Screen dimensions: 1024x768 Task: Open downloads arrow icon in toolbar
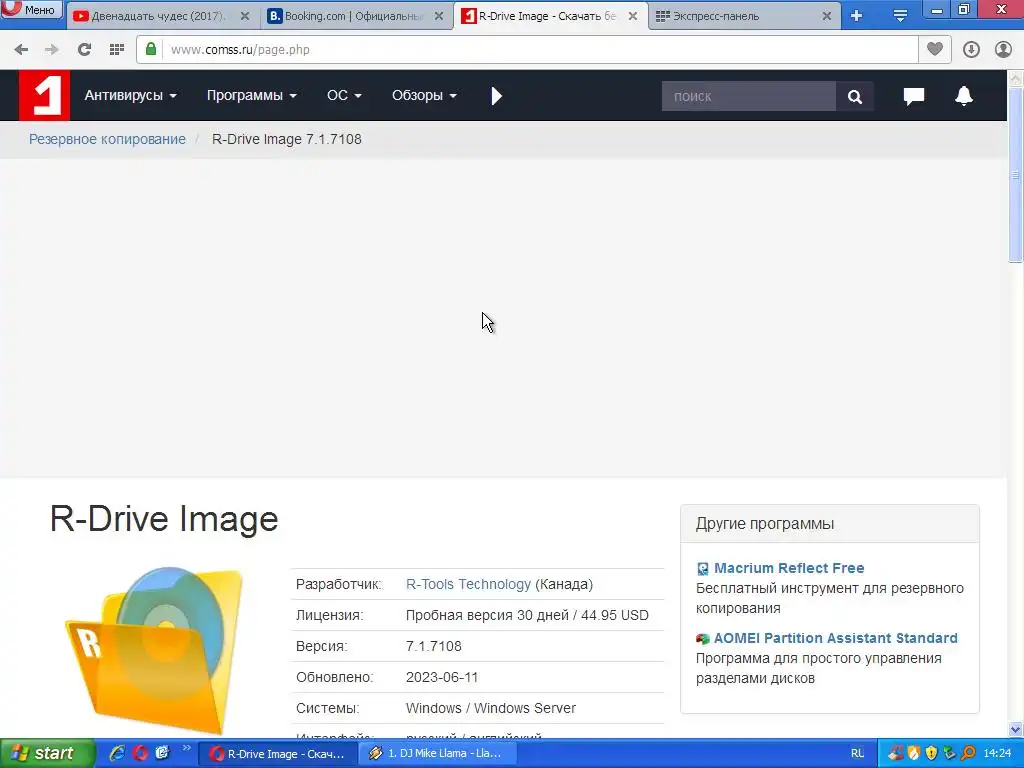click(x=971, y=50)
